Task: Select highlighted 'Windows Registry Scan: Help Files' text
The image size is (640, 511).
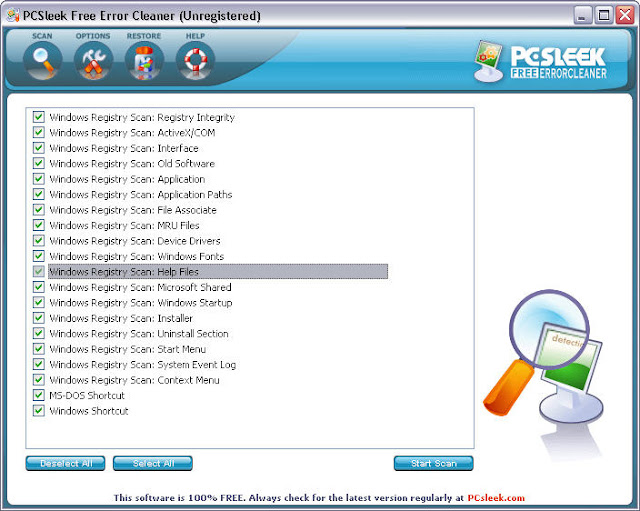Action: pos(124,272)
